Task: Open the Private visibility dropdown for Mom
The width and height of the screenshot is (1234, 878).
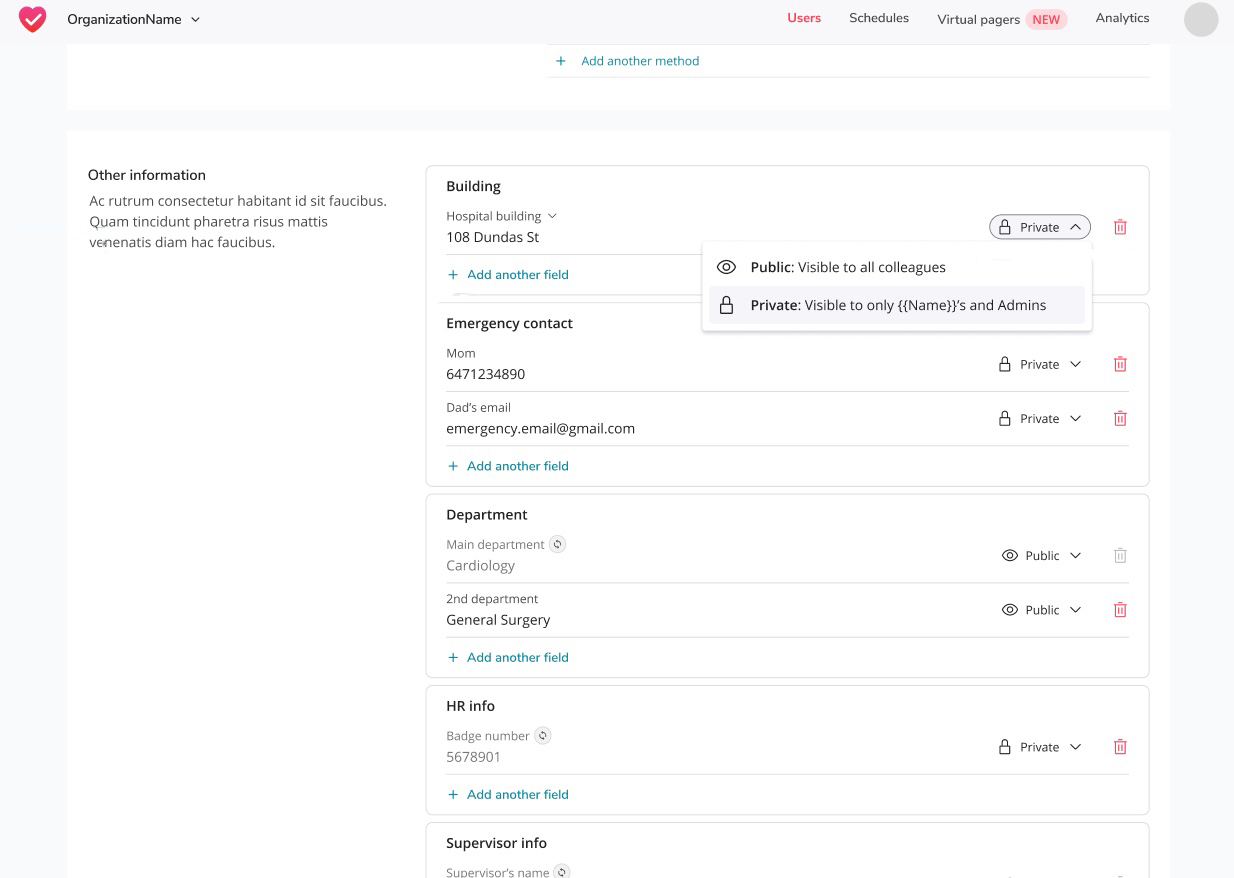Action: [x=1039, y=364]
